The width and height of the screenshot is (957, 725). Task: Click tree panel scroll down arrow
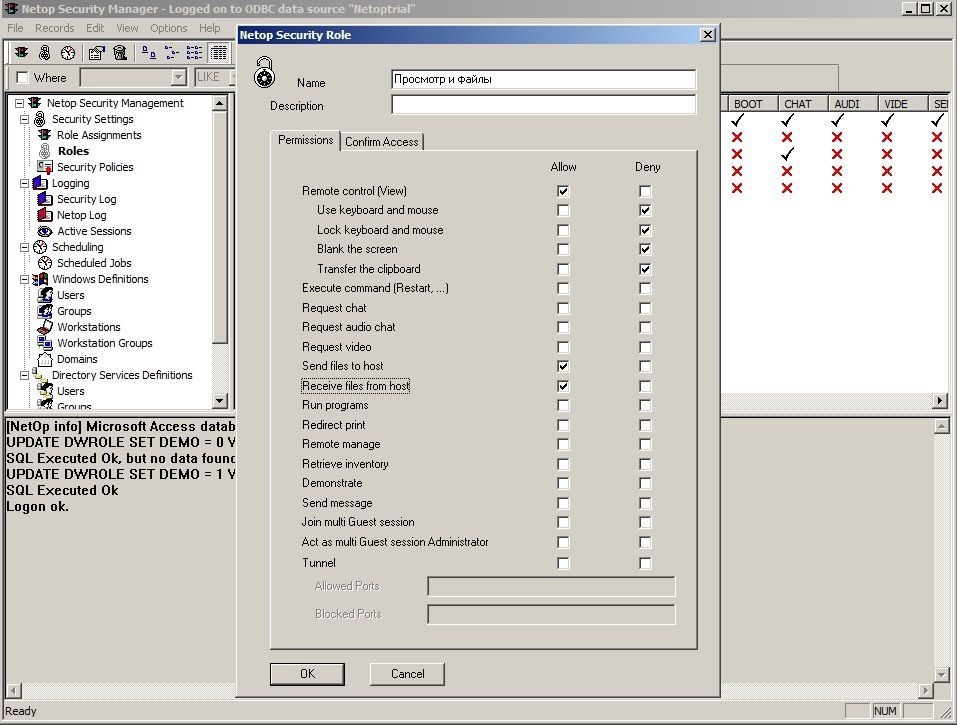(x=220, y=400)
